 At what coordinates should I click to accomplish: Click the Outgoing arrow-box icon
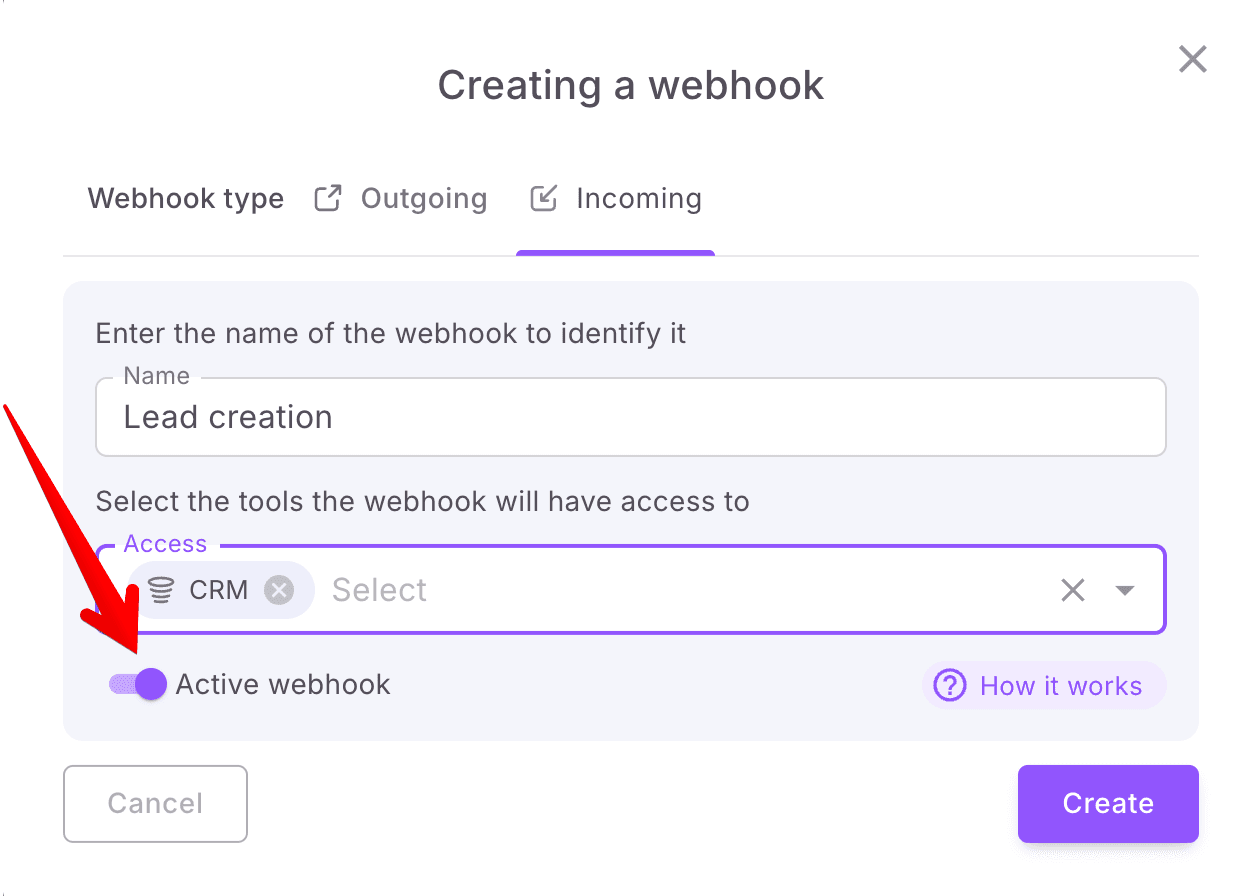click(x=328, y=198)
